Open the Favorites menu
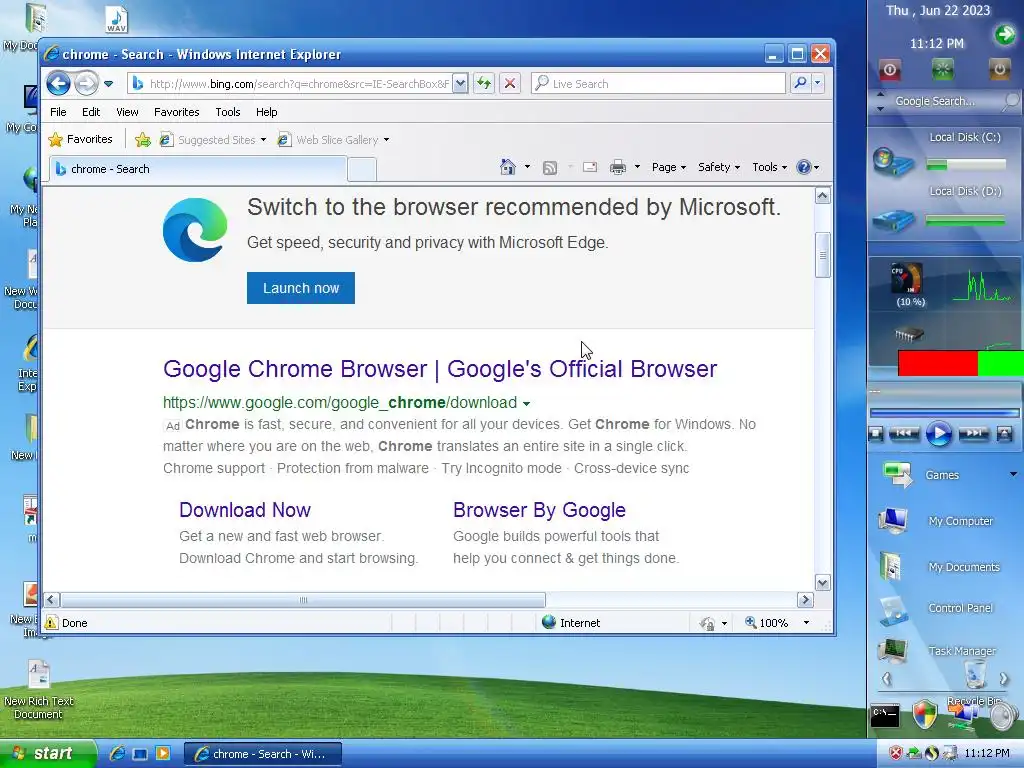1024x768 pixels. [176, 112]
